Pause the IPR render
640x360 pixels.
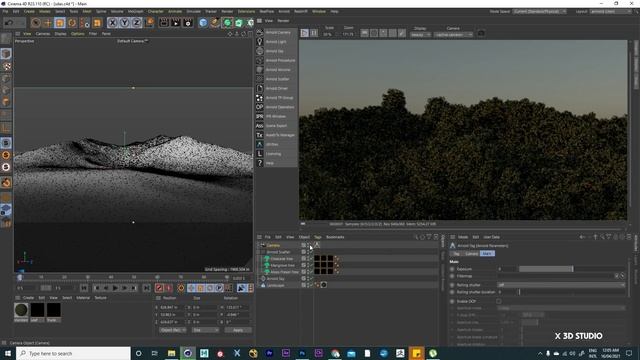click(314, 33)
